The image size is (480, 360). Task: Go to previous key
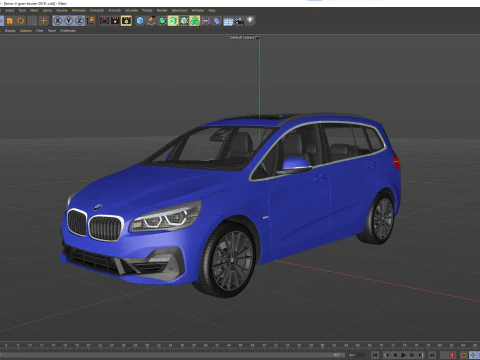pos(387,355)
